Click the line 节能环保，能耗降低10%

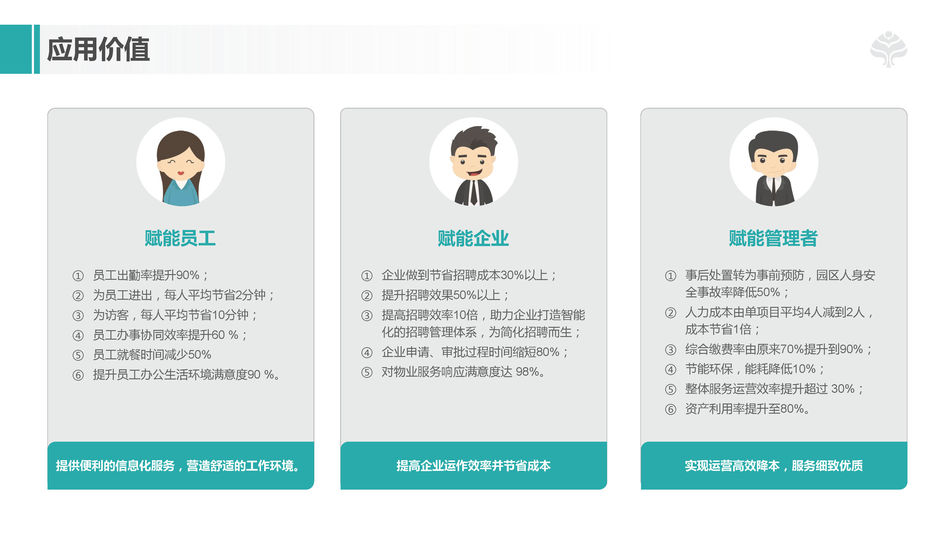click(755, 369)
